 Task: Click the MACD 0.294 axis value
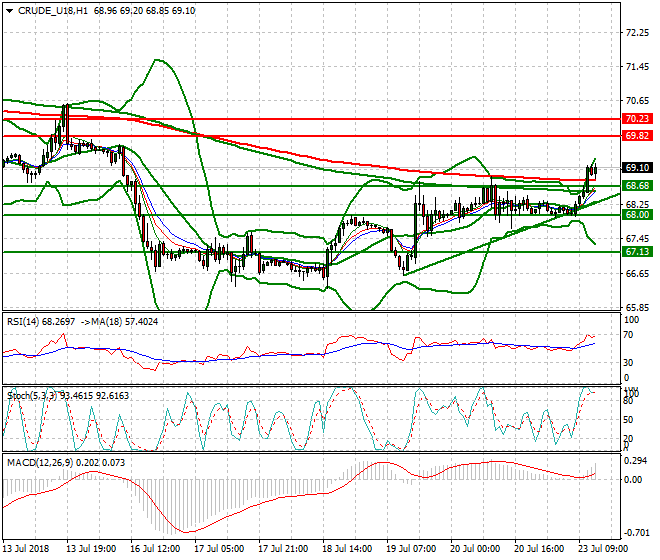(x=636, y=461)
